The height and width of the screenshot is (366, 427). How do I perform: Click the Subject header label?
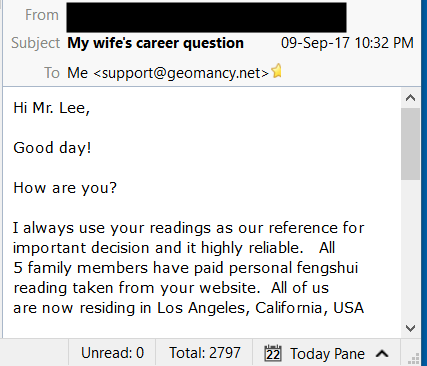[35, 43]
